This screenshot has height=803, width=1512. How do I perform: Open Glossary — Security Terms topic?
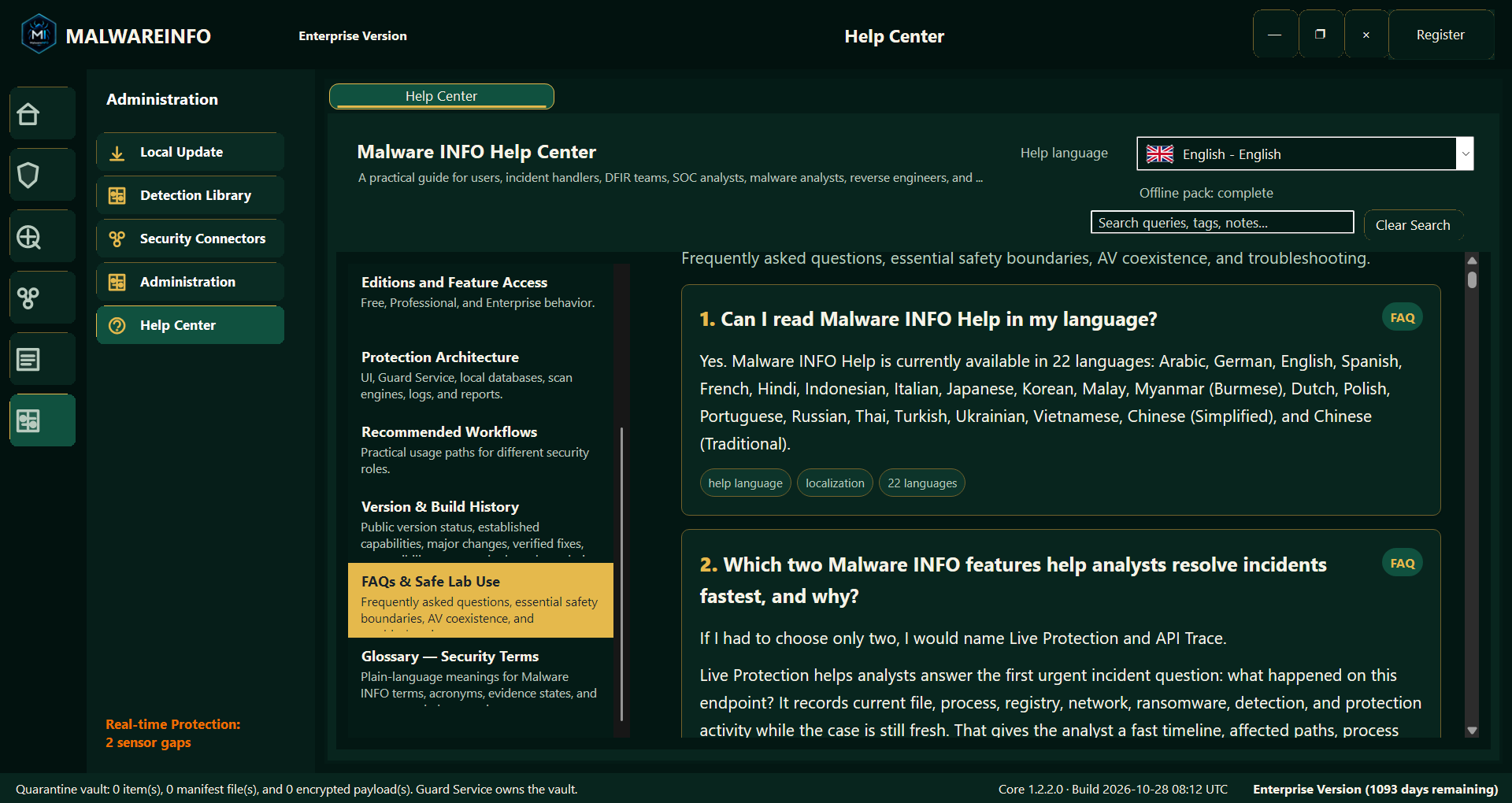point(480,675)
